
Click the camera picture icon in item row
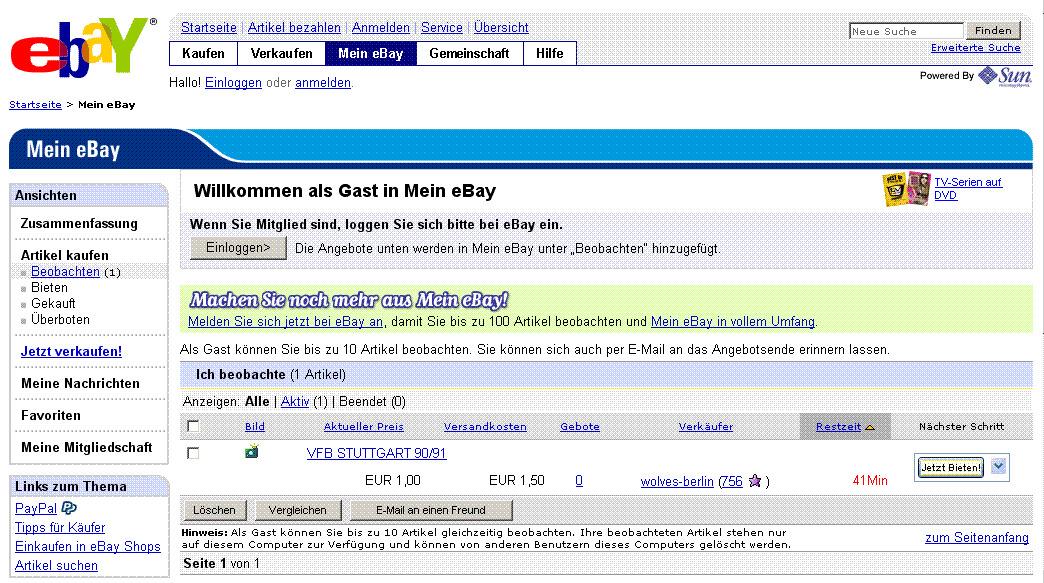[252, 452]
